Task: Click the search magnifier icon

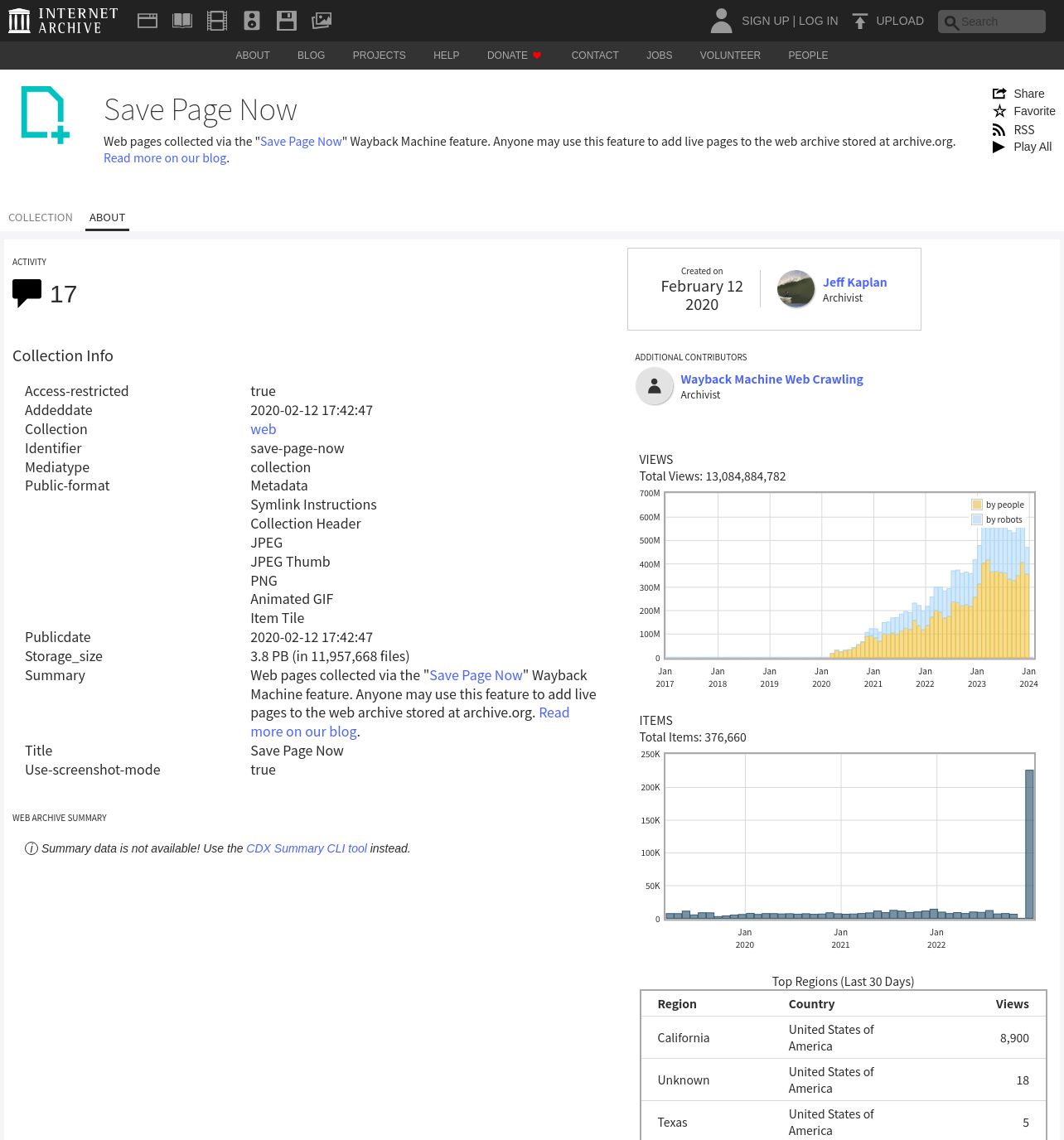Action: 951,22
